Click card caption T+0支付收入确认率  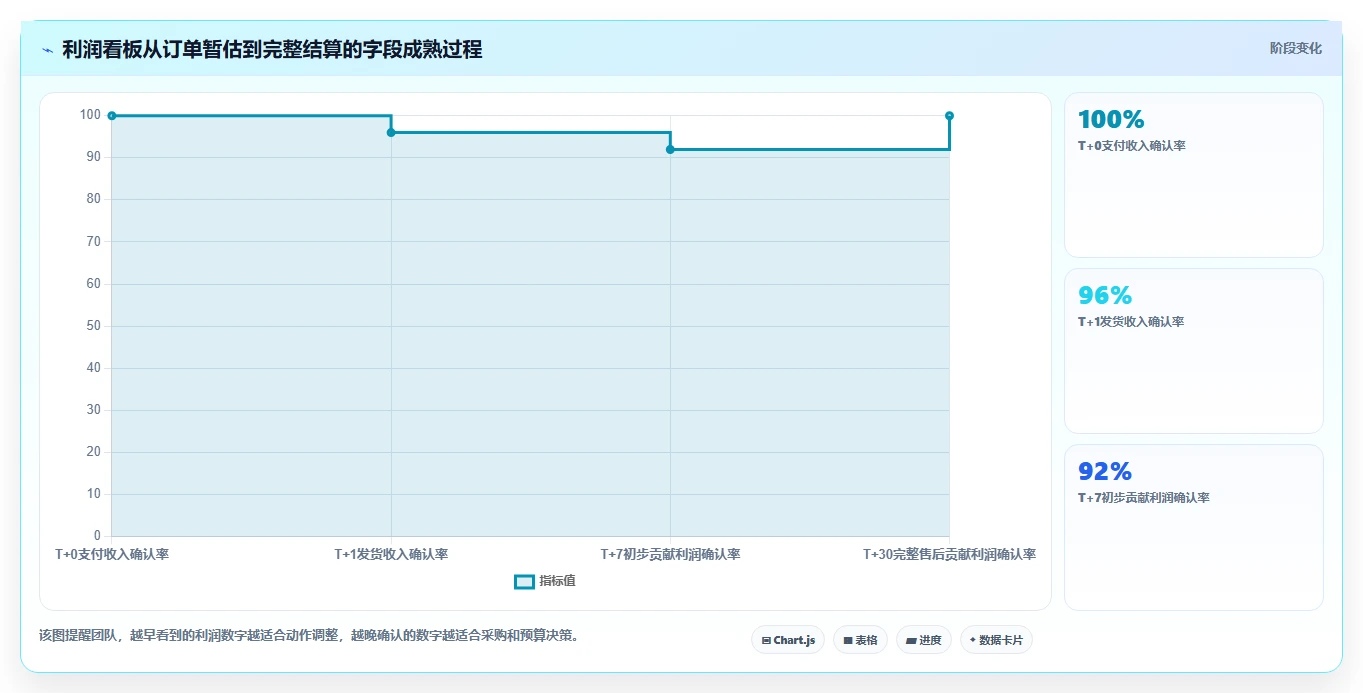click(1131, 146)
